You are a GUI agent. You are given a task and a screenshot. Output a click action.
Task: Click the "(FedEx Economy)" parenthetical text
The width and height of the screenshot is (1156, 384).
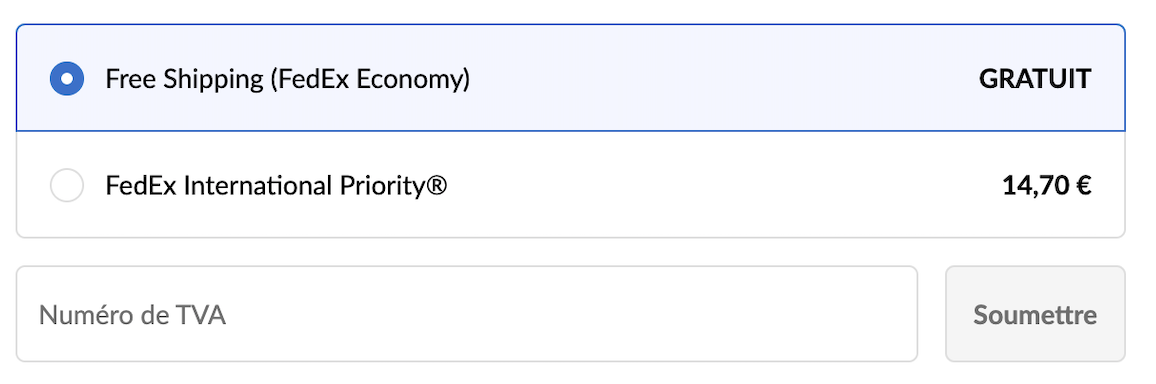point(370,79)
